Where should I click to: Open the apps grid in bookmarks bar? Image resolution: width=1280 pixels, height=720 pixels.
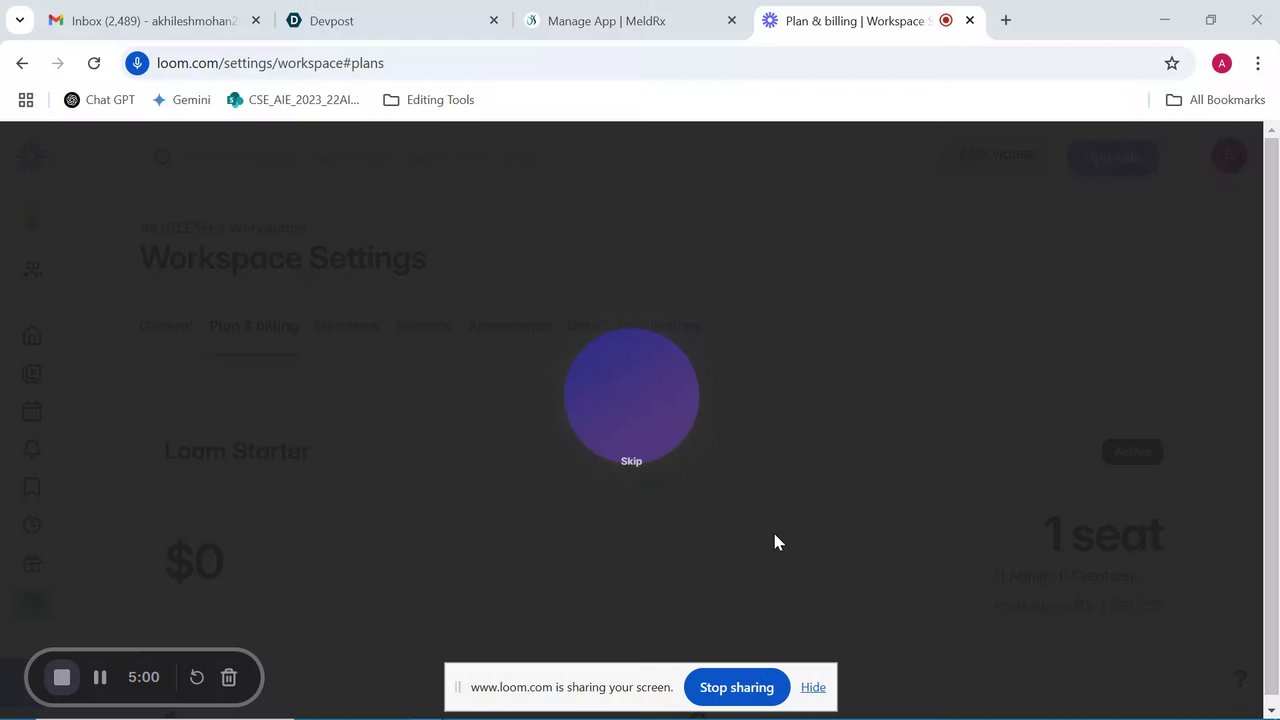pyautogui.click(x=26, y=100)
